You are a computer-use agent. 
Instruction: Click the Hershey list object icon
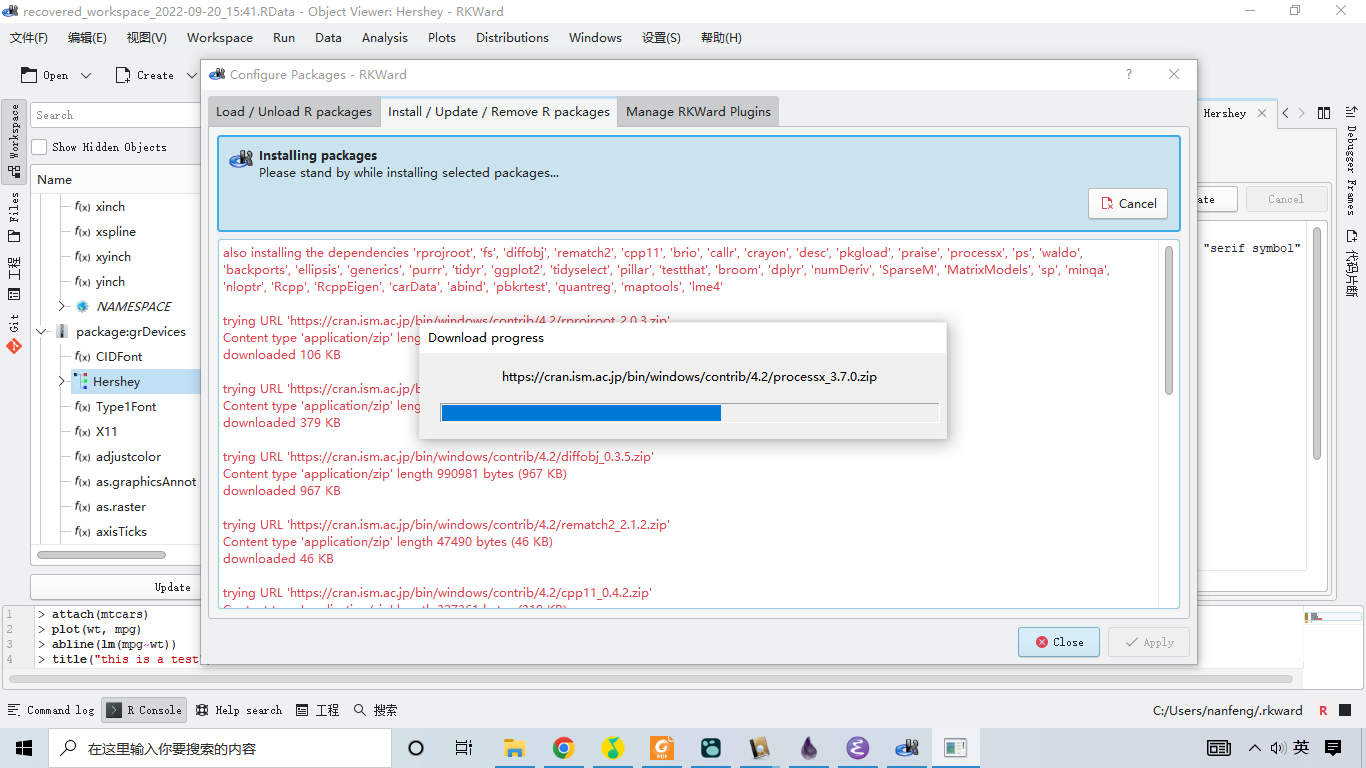pyautogui.click(x=80, y=382)
